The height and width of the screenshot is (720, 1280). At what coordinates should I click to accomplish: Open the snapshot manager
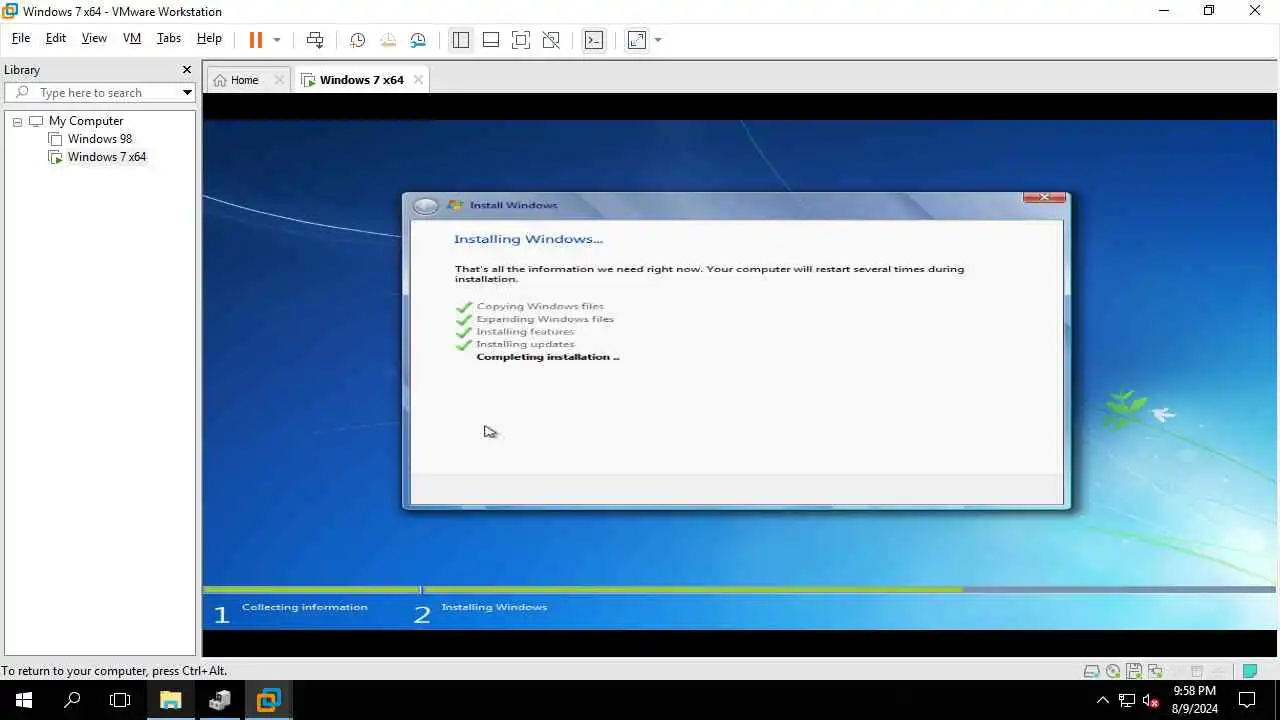click(x=418, y=40)
